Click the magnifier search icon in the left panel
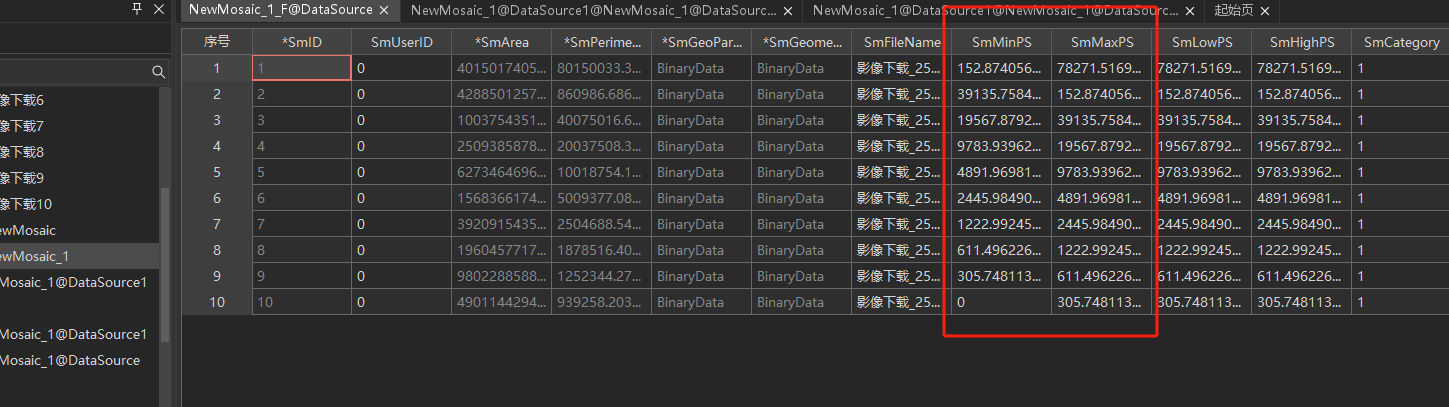The height and width of the screenshot is (407, 1449). (158, 72)
